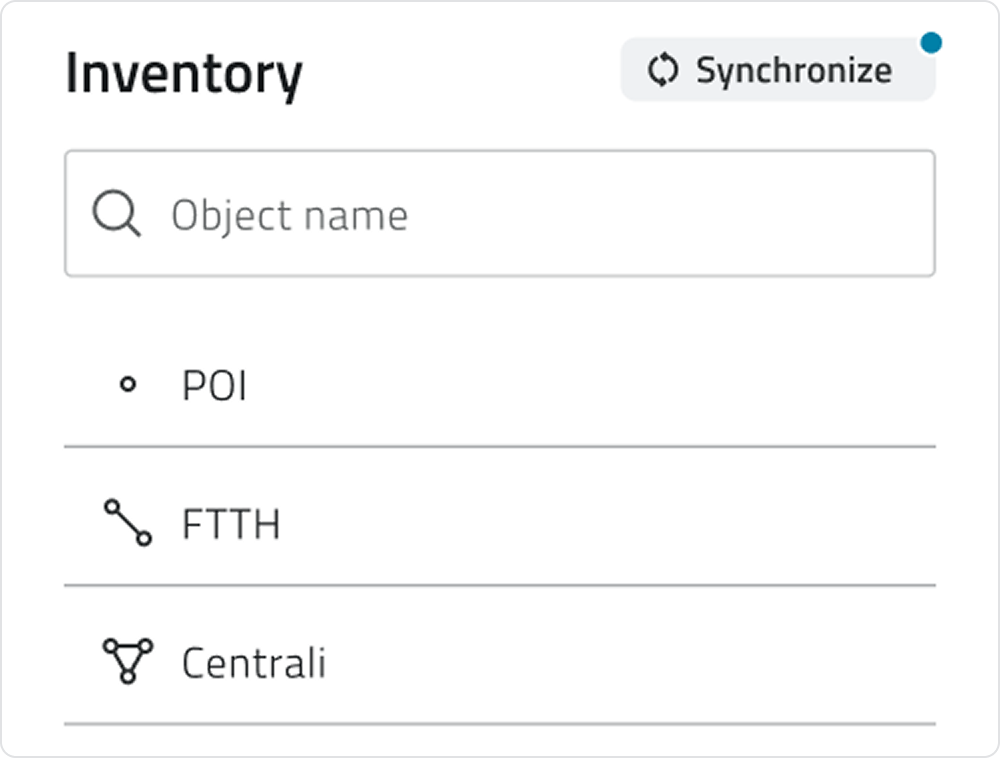This screenshot has width=1000, height=758.
Task: Open the Inventory panel header
Action: click(x=184, y=71)
